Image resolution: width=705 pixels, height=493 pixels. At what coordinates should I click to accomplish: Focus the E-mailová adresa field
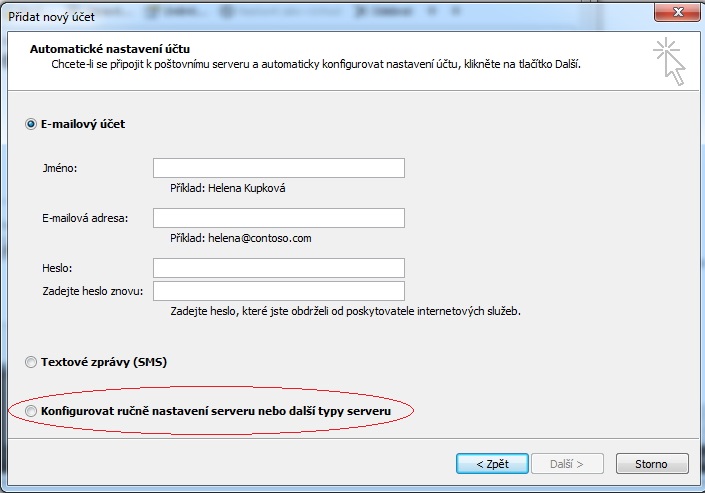pos(279,218)
